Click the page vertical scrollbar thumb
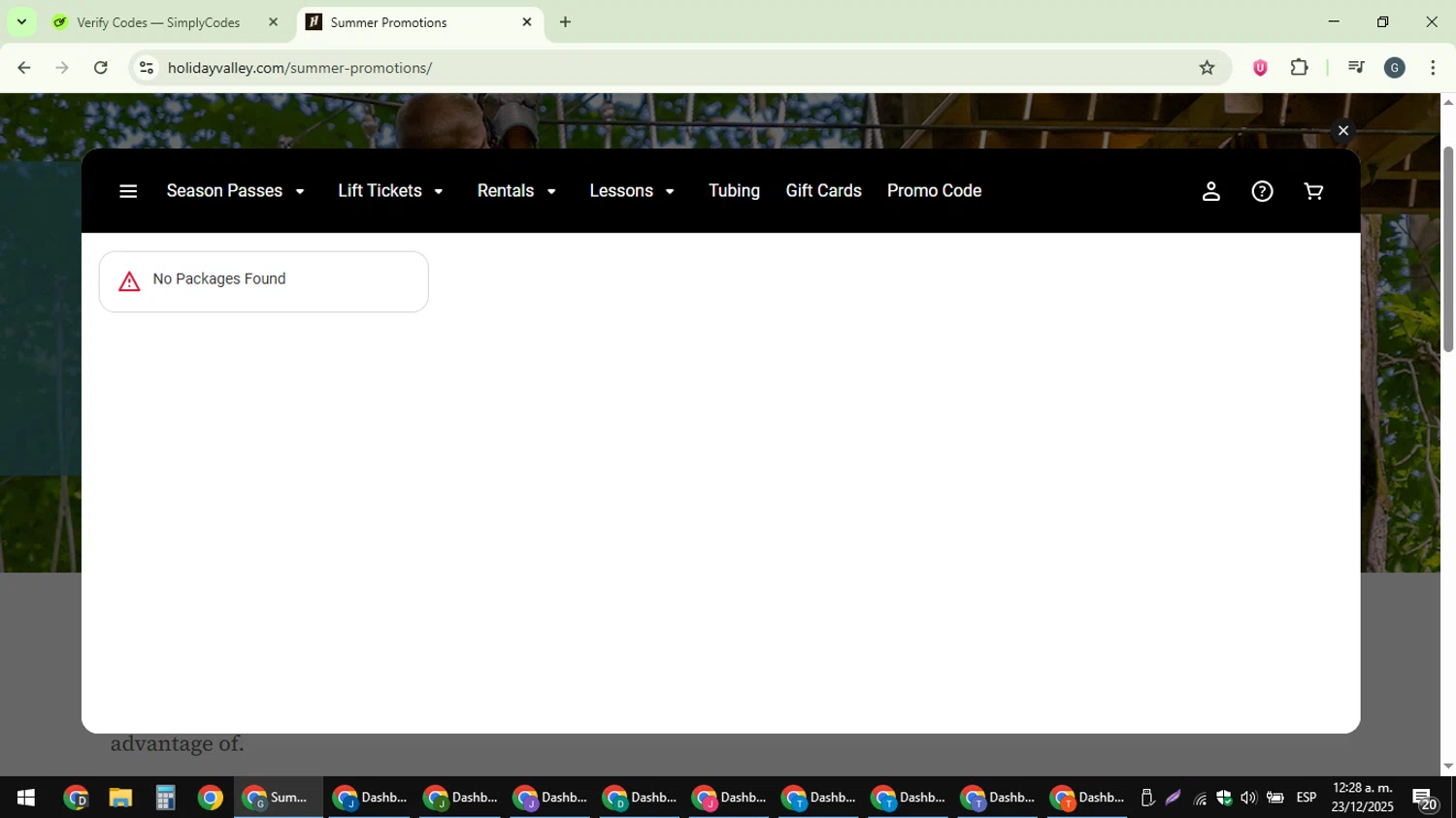Image resolution: width=1456 pixels, height=818 pixels. pyautogui.click(x=1448, y=249)
